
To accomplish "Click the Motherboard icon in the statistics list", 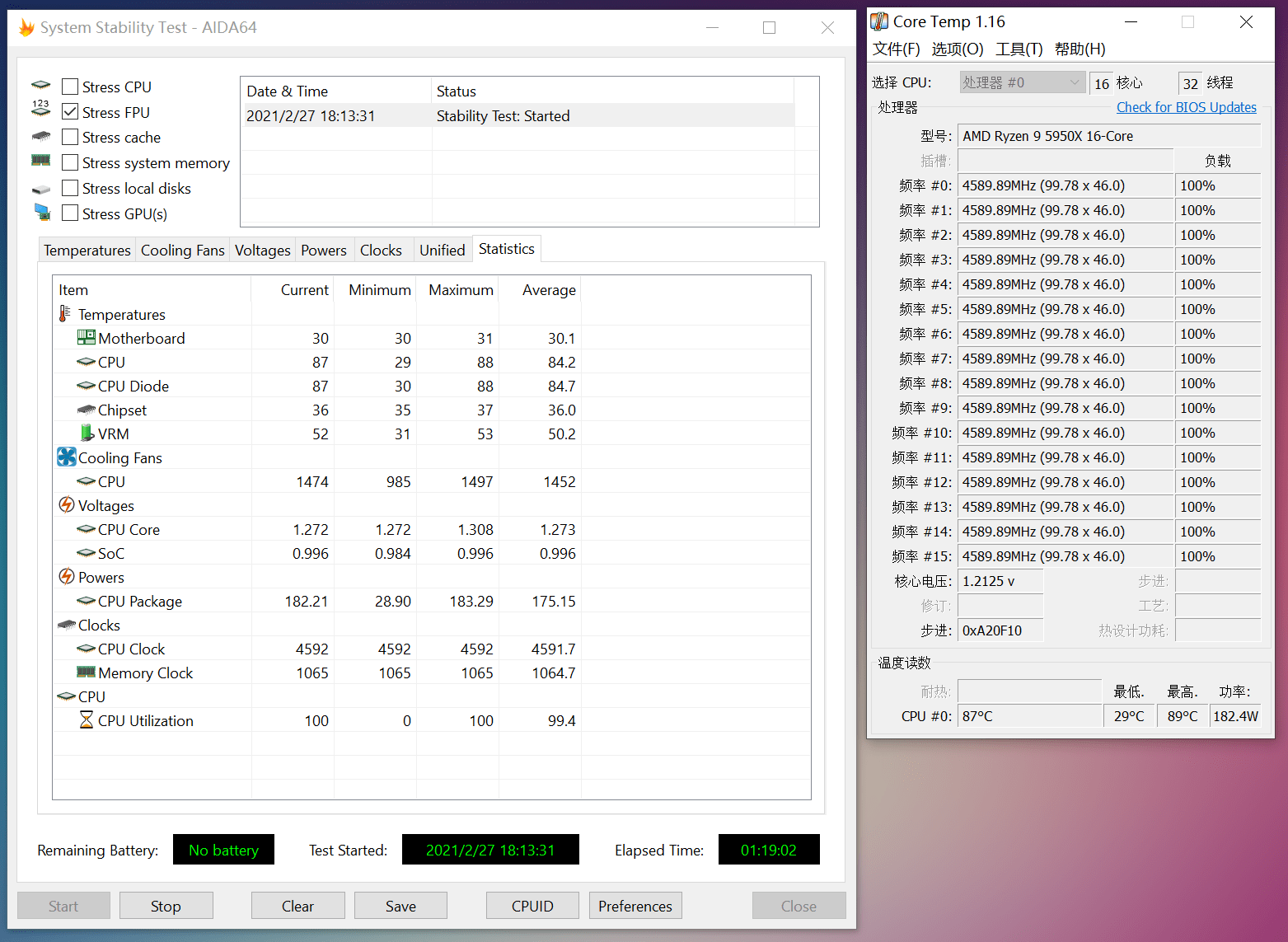I will pos(86,337).
